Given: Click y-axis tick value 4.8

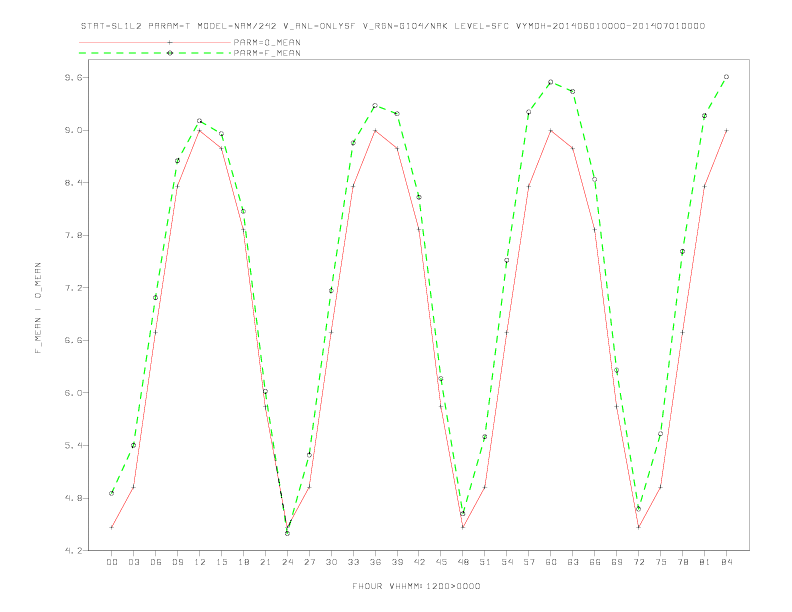Looking at the screenshot, I should [73, 498].
